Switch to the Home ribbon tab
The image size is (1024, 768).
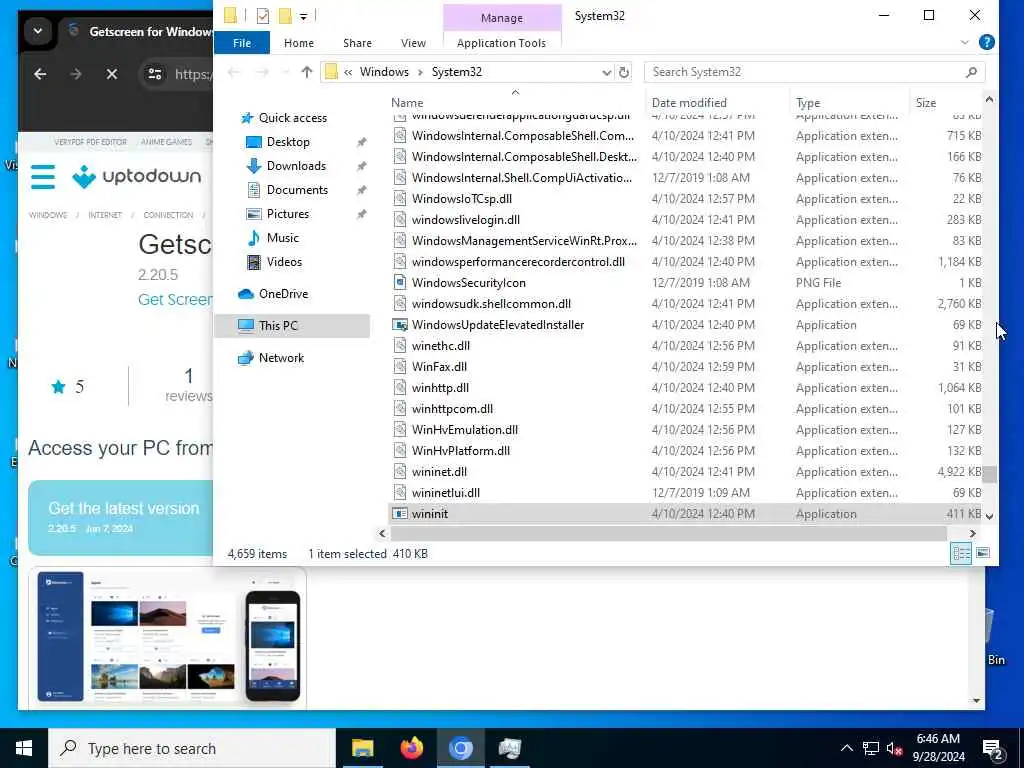pos(298,43)
